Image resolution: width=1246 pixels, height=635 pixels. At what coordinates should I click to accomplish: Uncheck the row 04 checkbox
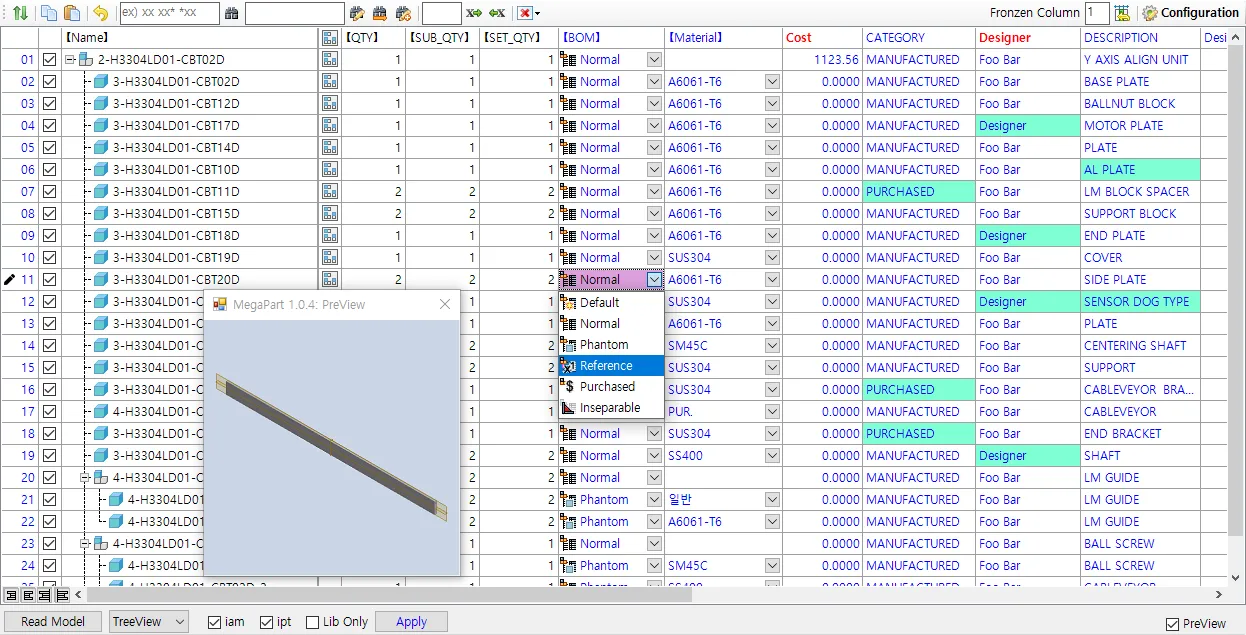pos(49,125)
